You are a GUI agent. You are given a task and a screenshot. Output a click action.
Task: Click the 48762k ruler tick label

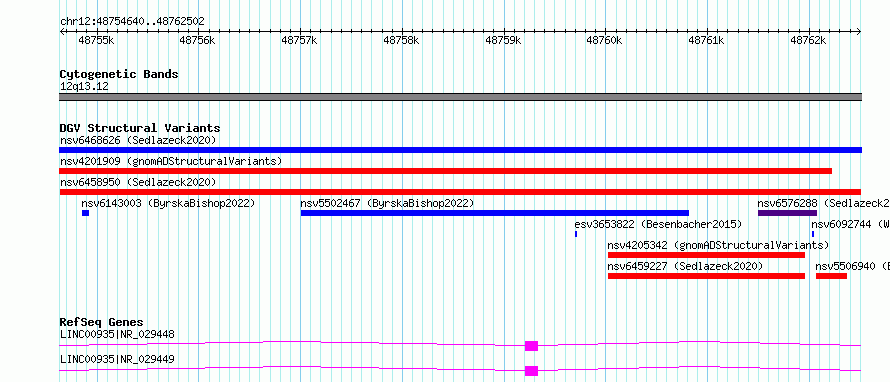tap(808, 41)
